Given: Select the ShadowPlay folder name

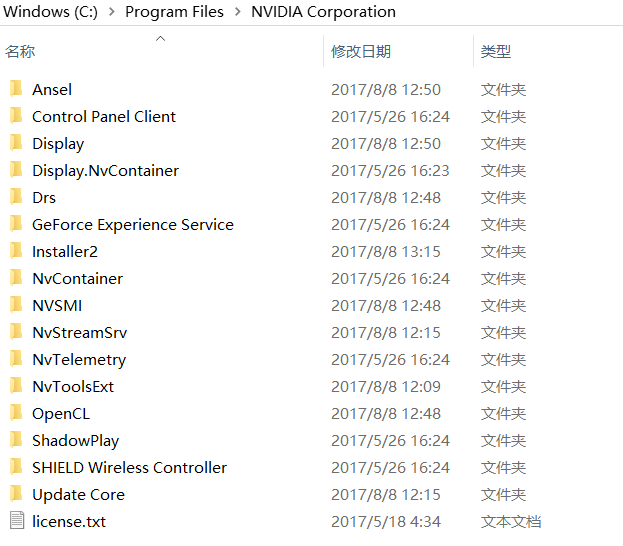Looking at the screenshot, I should click(x=75, y=441).
